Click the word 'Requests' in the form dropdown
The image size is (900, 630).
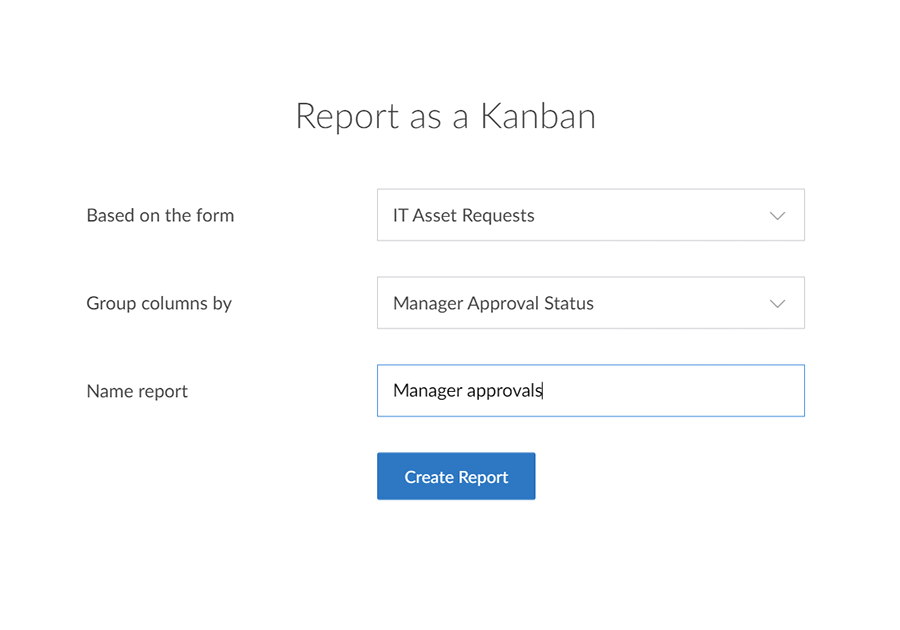tap(498, 216)
